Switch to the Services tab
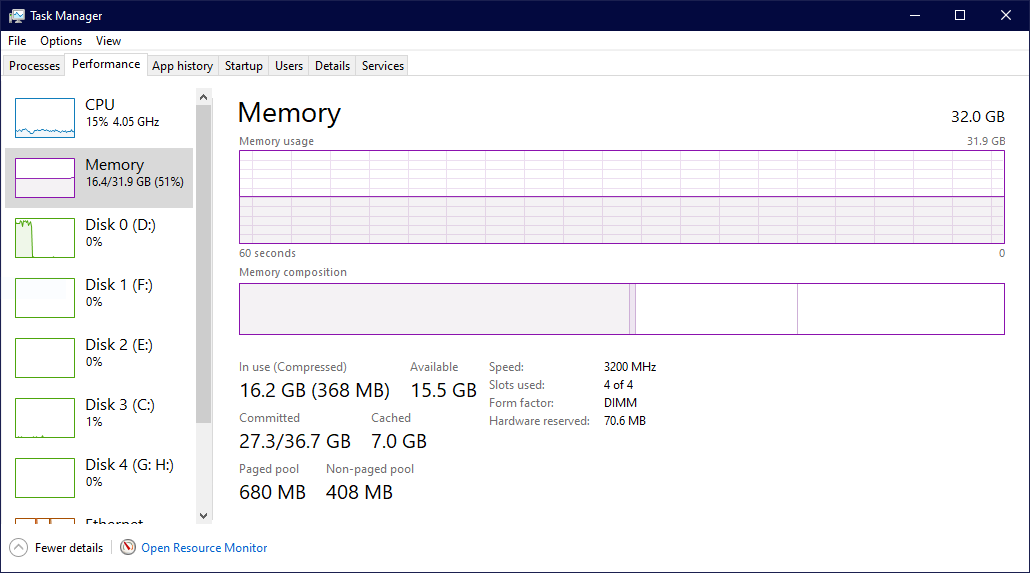This screenshot has height=573, width=1030. click(383, 66)
